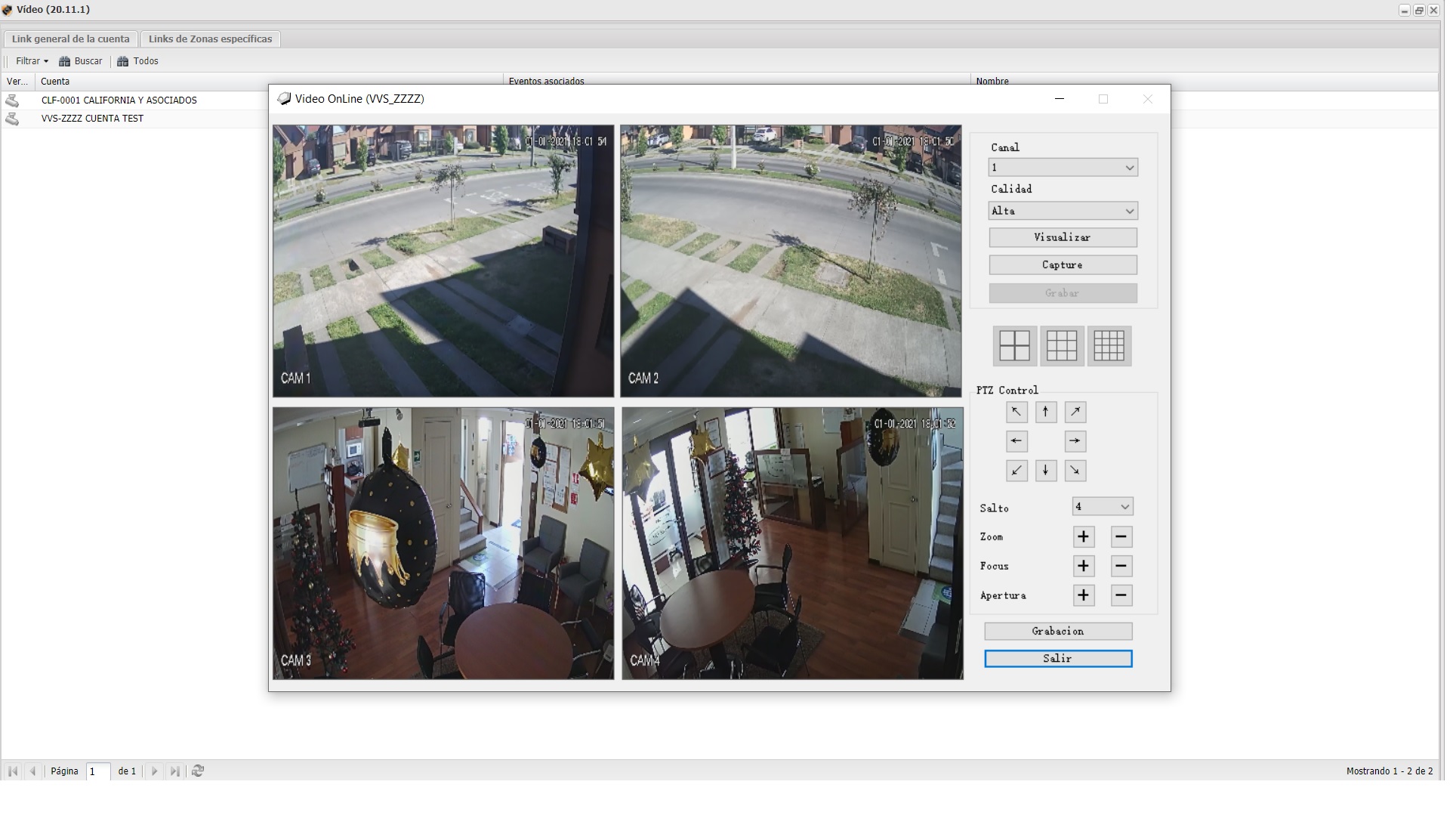Click camera icon for CLF-0001 CALIFORNIA row
The image size is (1456, 828).
(x=12, y=100)
